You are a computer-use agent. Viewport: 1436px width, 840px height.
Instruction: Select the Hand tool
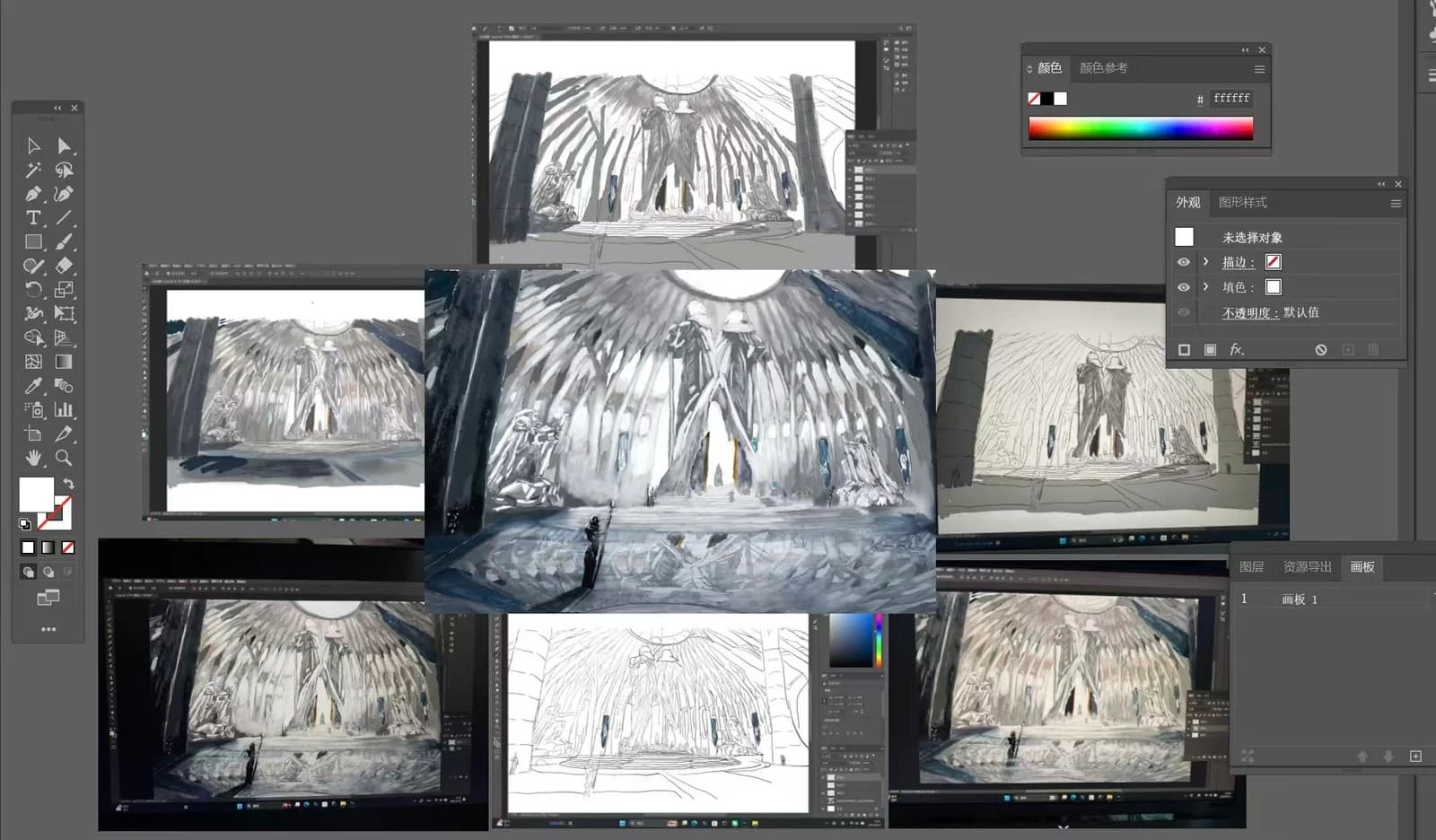[x=33, y=458]
